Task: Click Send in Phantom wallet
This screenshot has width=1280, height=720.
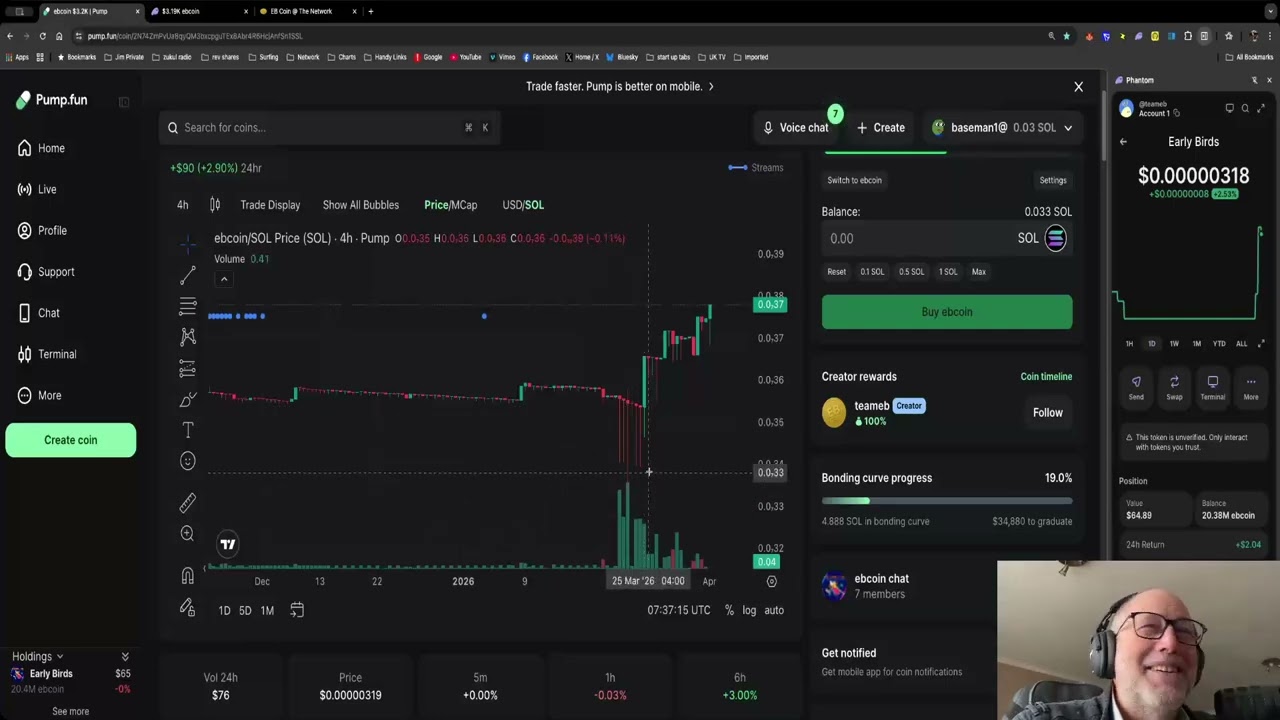Action: pyautogui.click(x=1136, y=388)
